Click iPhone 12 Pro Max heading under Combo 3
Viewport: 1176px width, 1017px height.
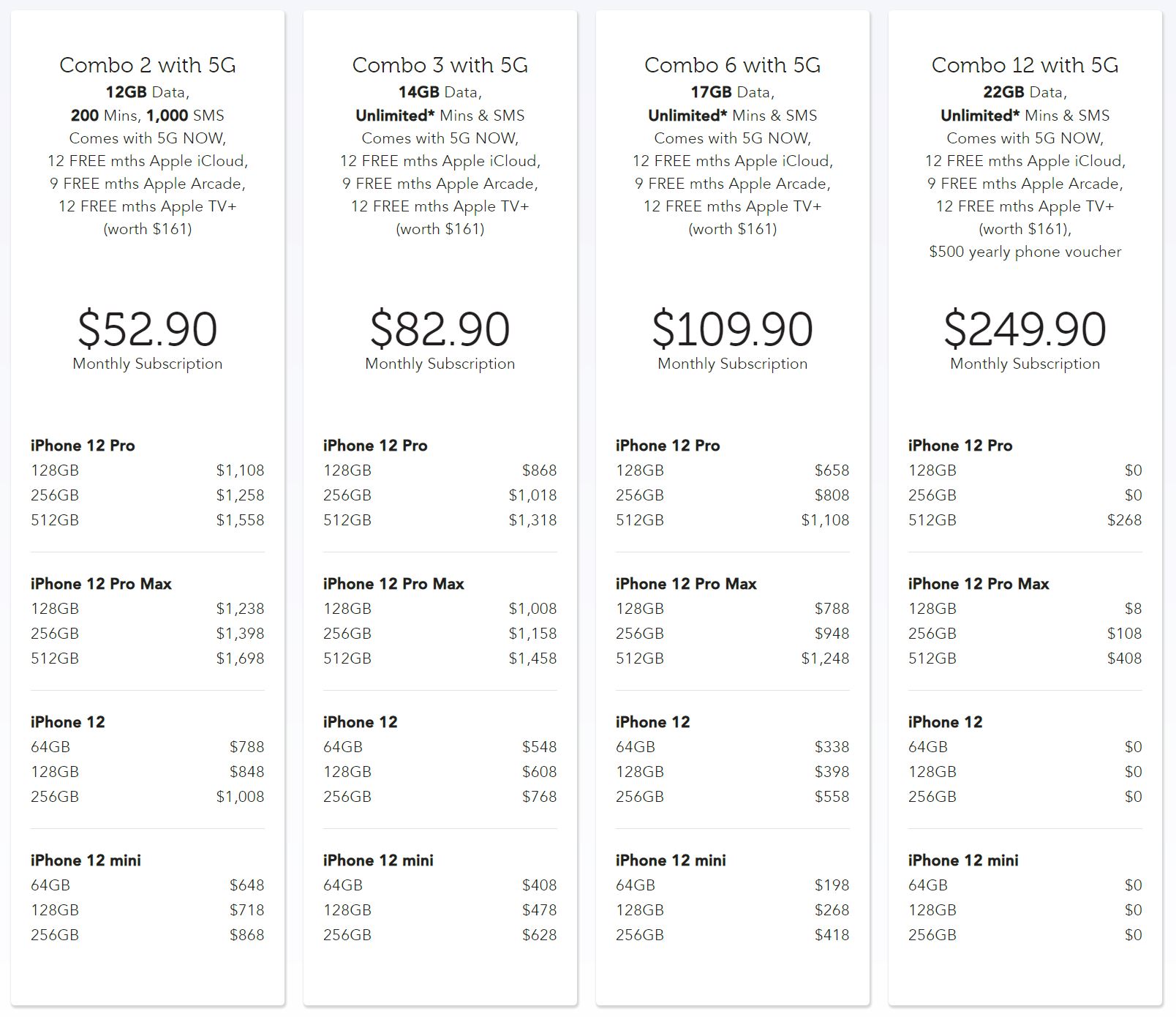click(393, 584)
